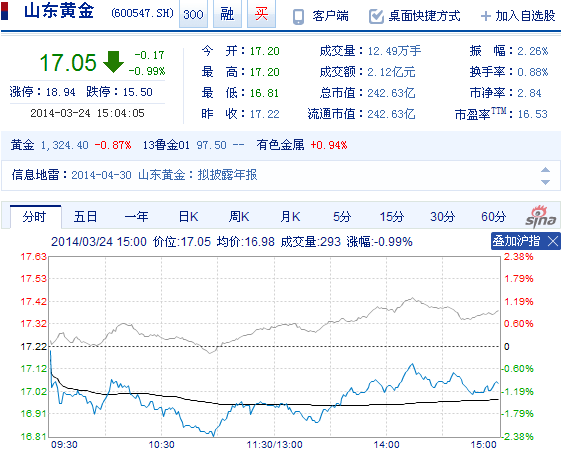Viewport: 561px width, 449px height.
Task: Switch to the 月K tab
Action: pos(290,217)
